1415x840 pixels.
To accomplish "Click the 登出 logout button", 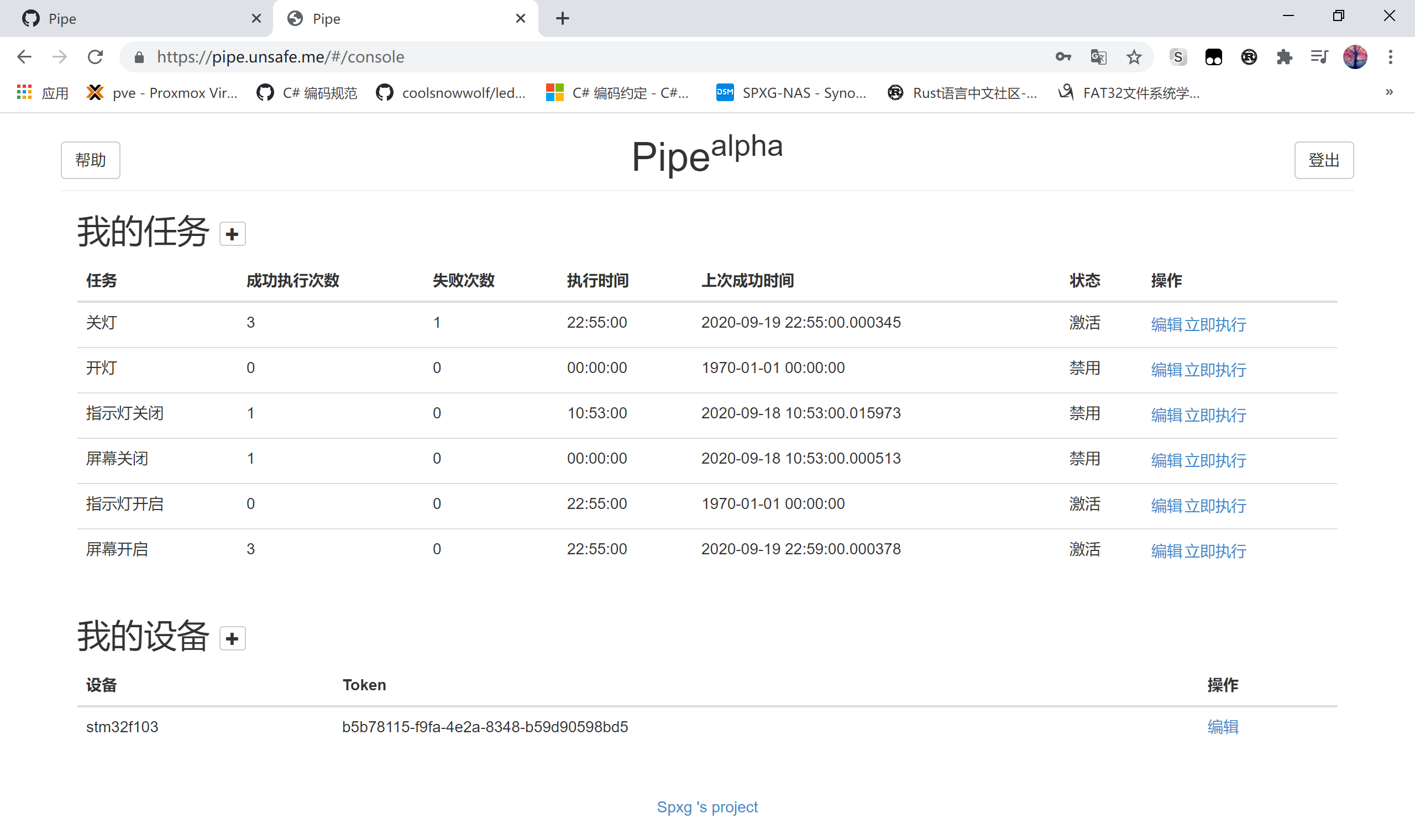I will click(1323, 160).
